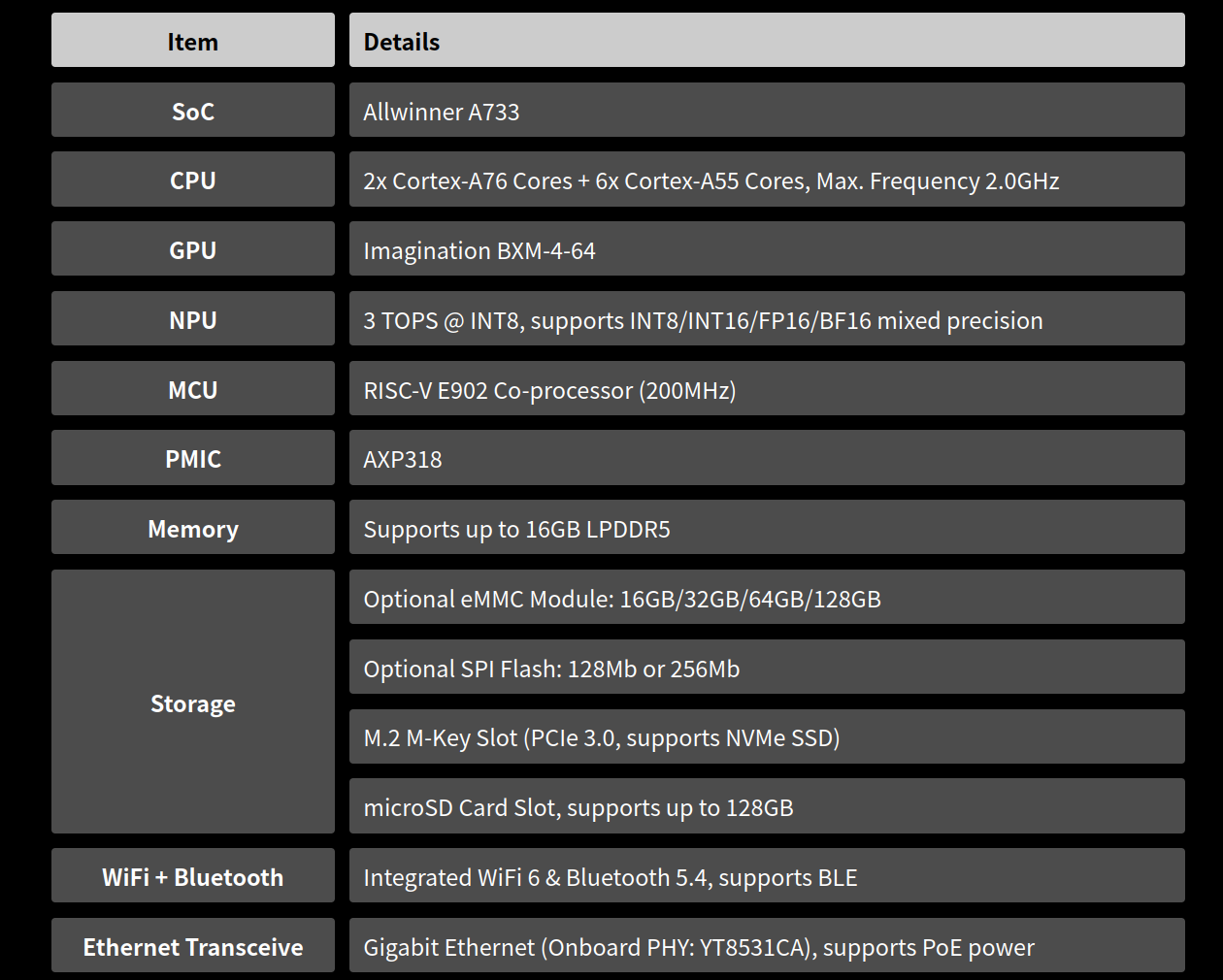This screenshot has width=1223, height=980.
Task: Select the MCU row label
Action: pyautogui.click(x=192, y=390)
